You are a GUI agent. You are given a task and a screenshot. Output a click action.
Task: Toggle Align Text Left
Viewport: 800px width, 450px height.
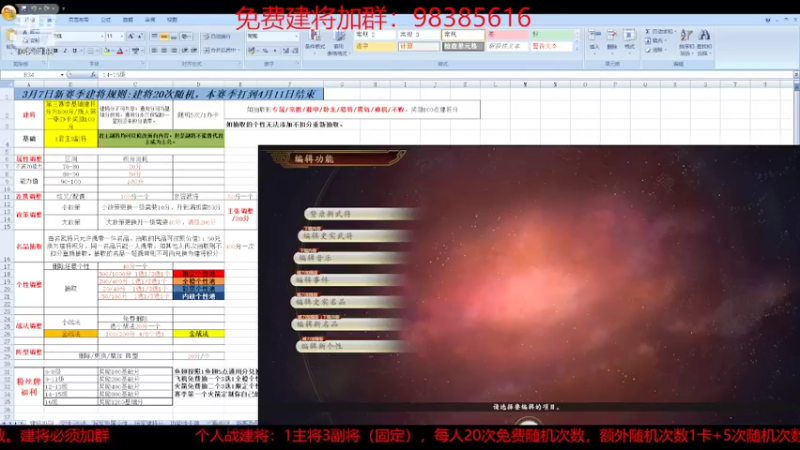155,51
